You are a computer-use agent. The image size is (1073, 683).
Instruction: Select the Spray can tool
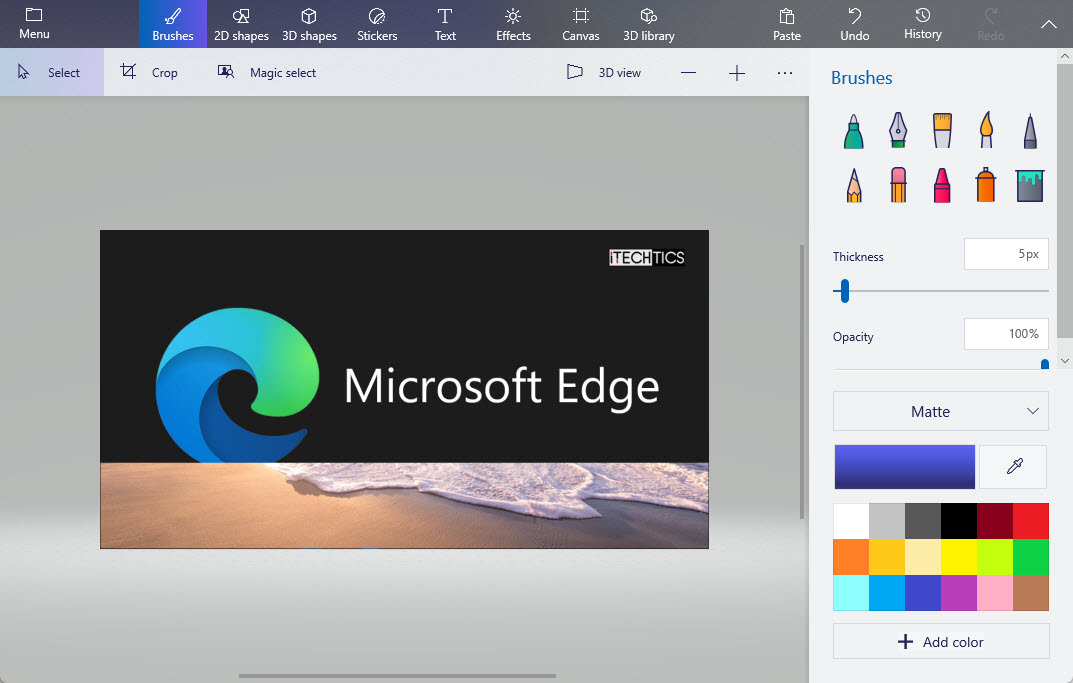coord(986,185)
